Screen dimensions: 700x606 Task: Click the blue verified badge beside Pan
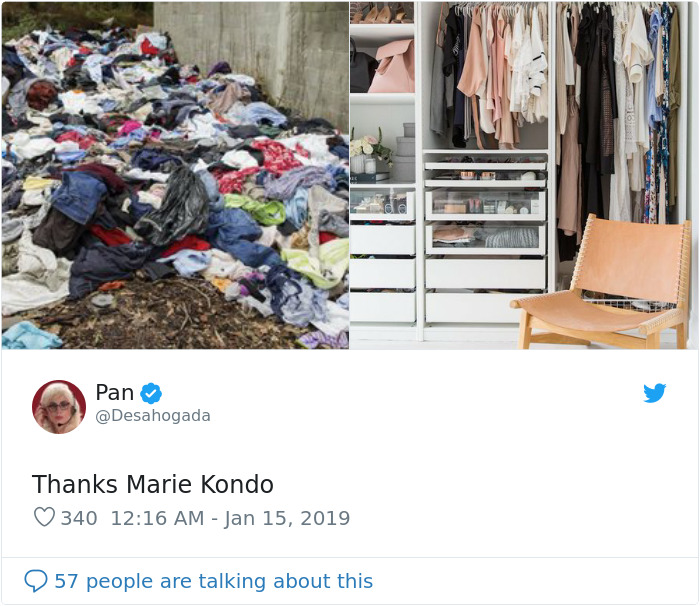pyautogui.click(x=151, y=393)
